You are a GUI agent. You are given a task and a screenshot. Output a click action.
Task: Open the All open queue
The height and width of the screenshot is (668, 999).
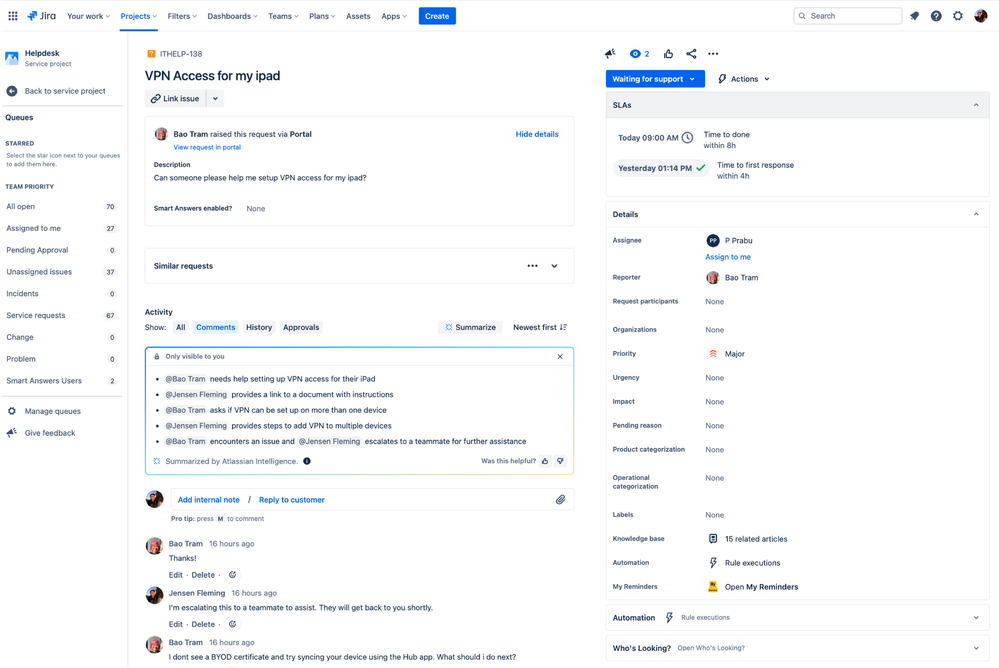point(61,207)
